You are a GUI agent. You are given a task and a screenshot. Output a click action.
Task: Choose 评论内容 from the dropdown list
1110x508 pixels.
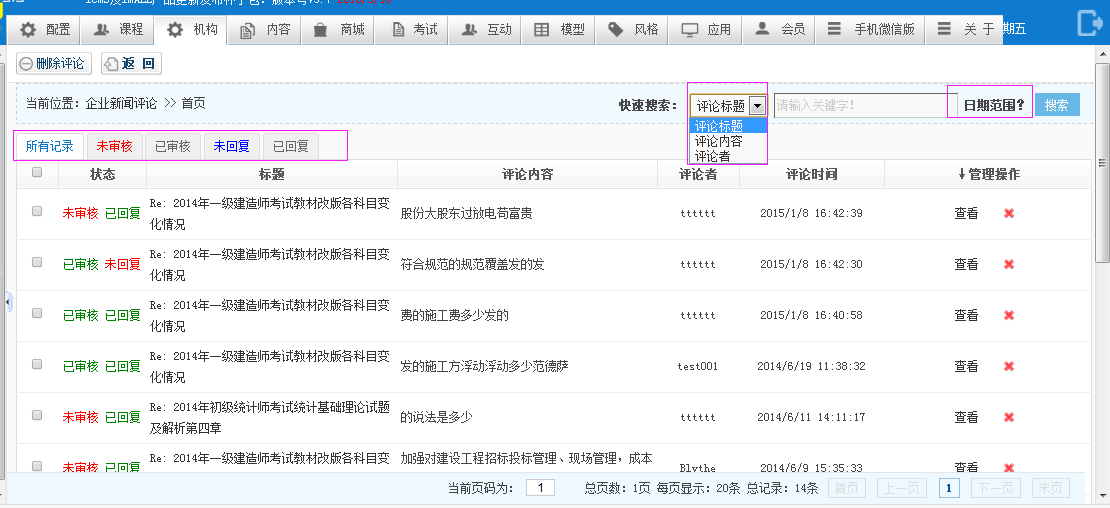pos(718,141)
